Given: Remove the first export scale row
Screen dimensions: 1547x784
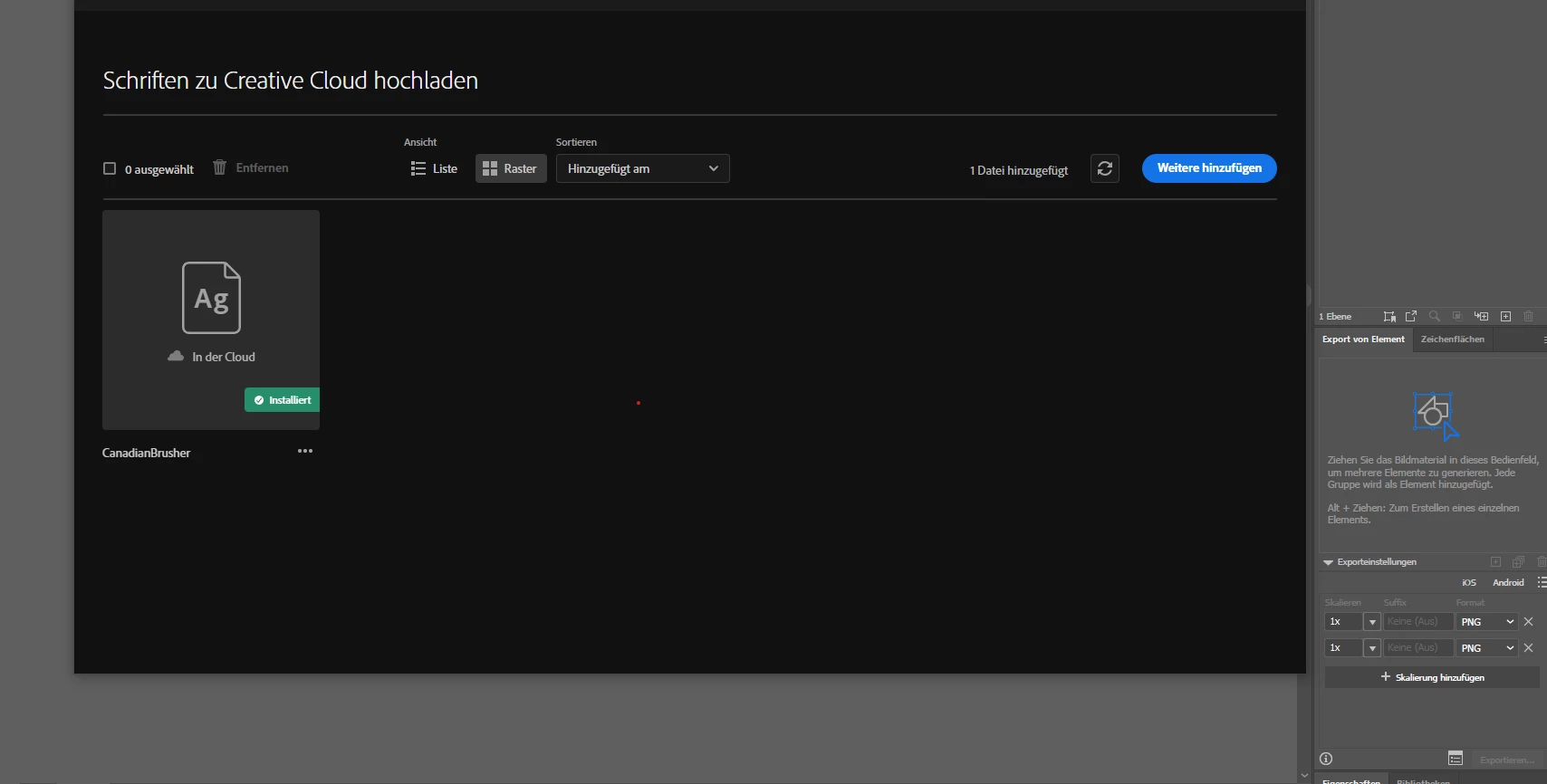Looking at the screenshot, I should (x=1529, y=622).
